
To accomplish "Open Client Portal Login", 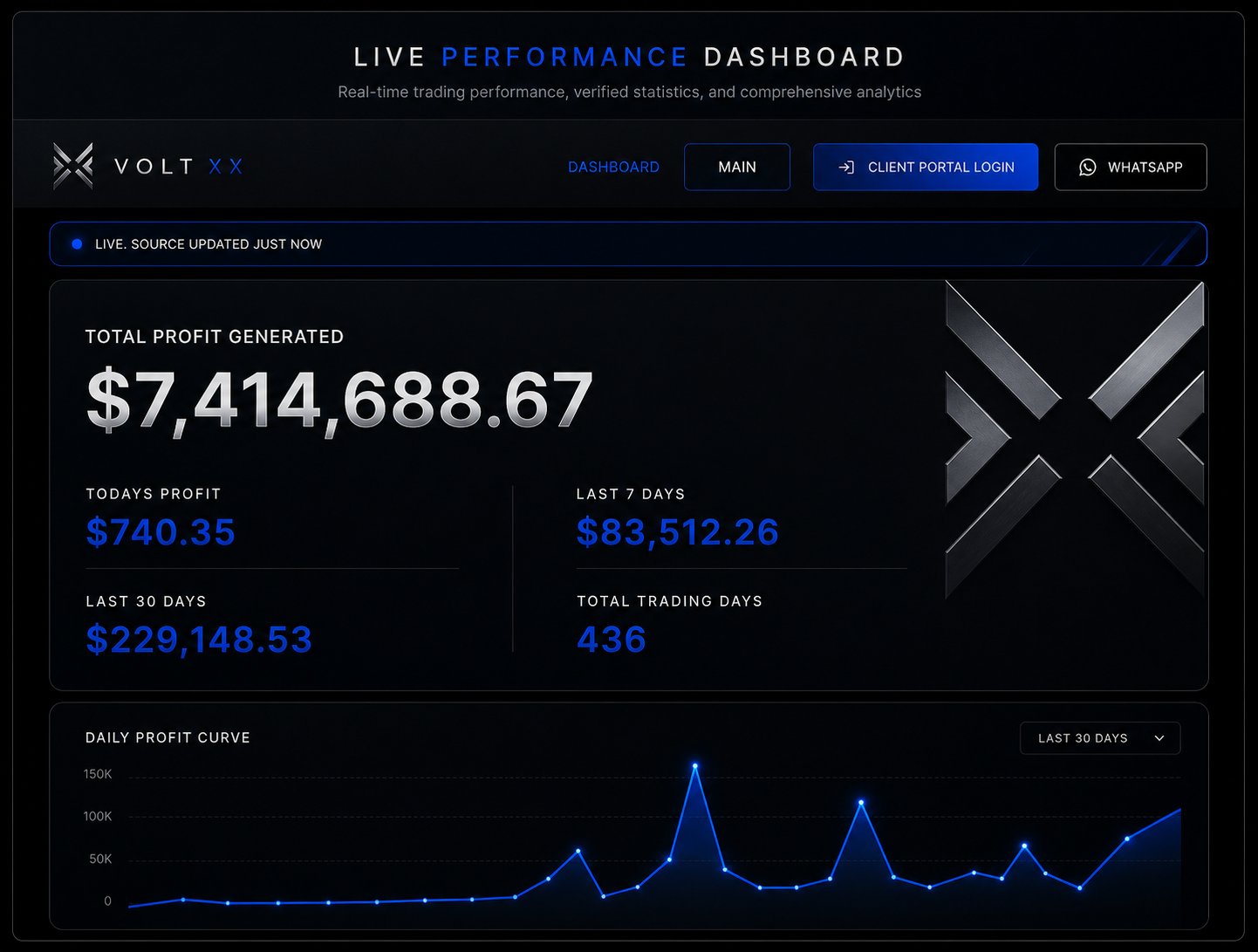I will click(926, 167).
